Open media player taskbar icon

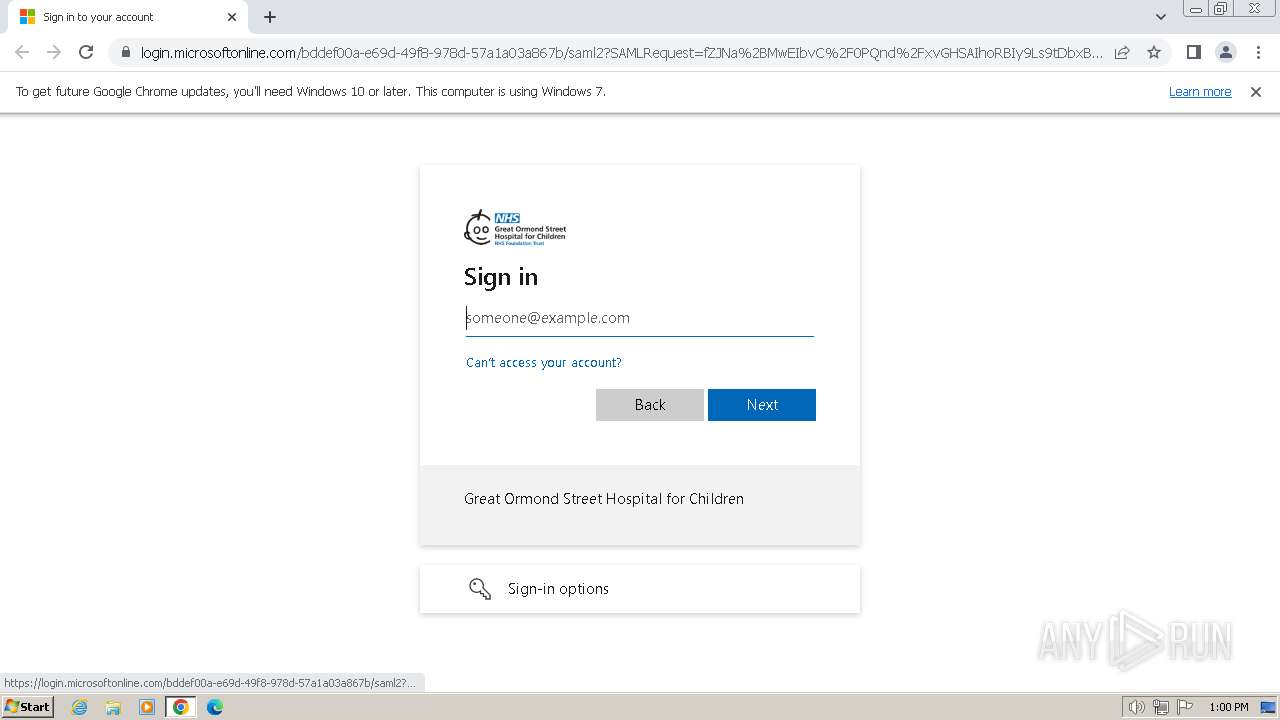tap(147, 707)
